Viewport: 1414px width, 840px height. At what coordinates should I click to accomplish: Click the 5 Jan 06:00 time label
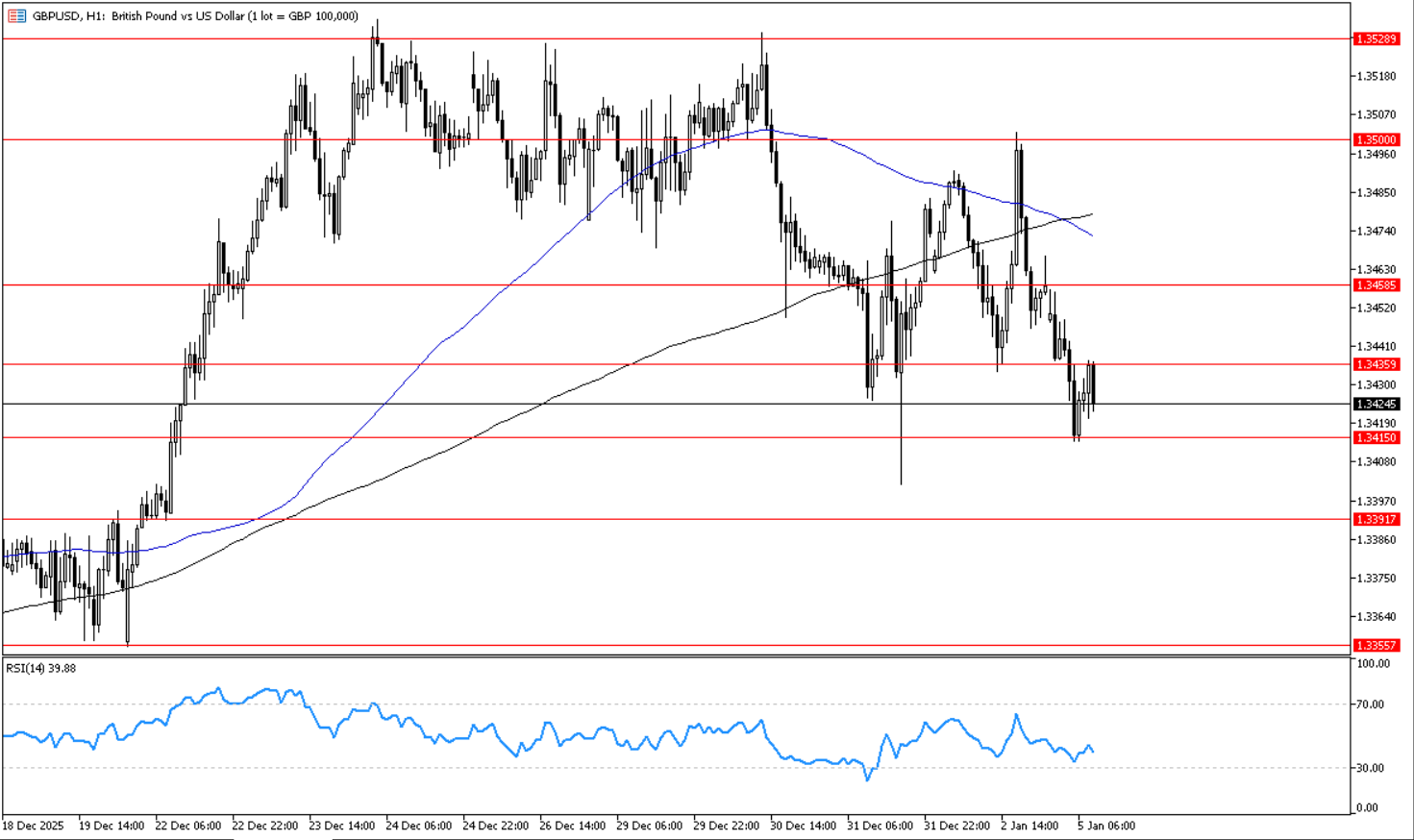(x=1106, y=826)
